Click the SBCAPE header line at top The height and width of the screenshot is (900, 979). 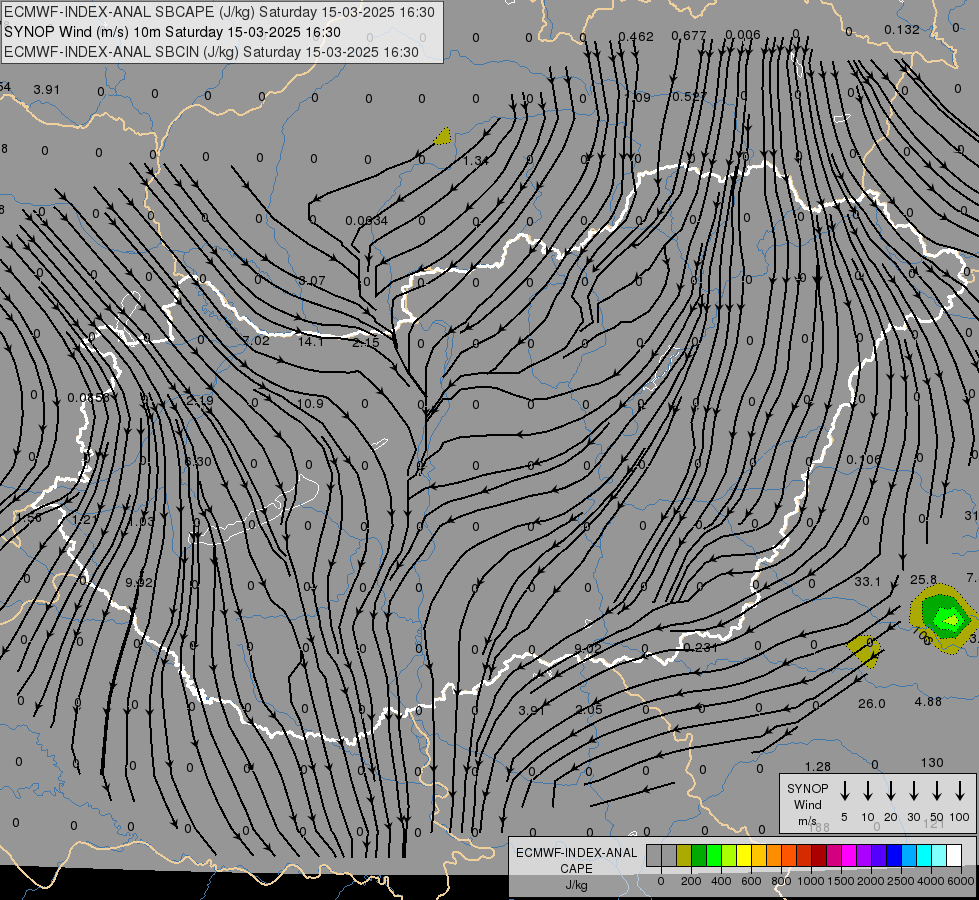point(219,12)
